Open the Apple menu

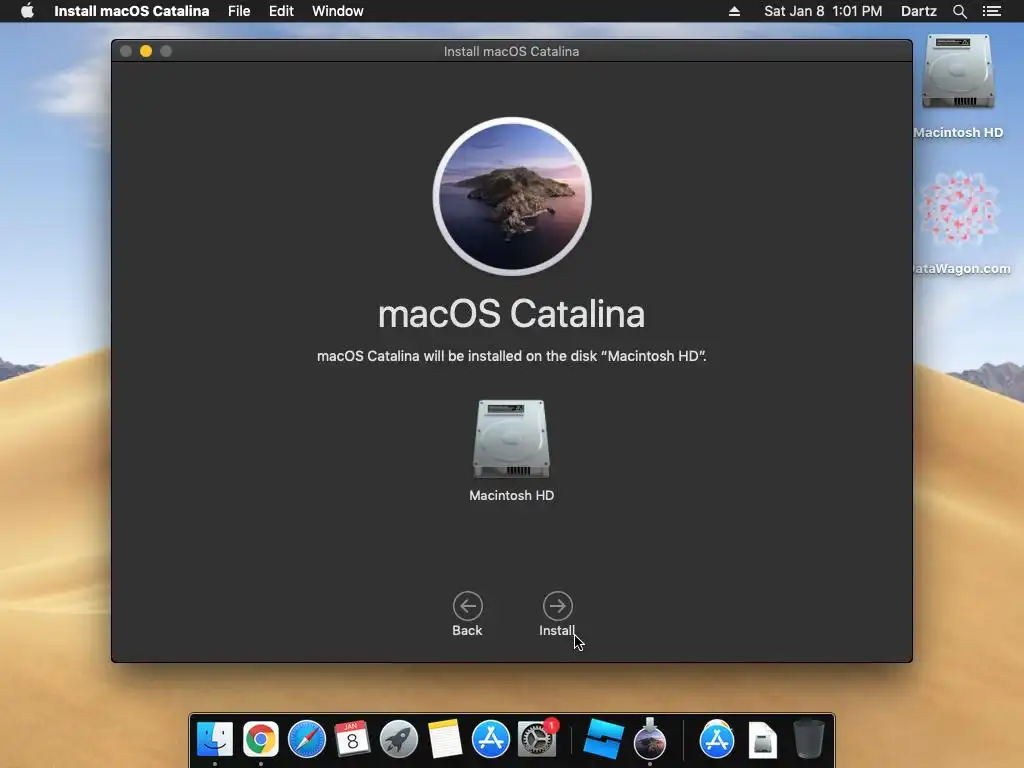tap(27, 11)
